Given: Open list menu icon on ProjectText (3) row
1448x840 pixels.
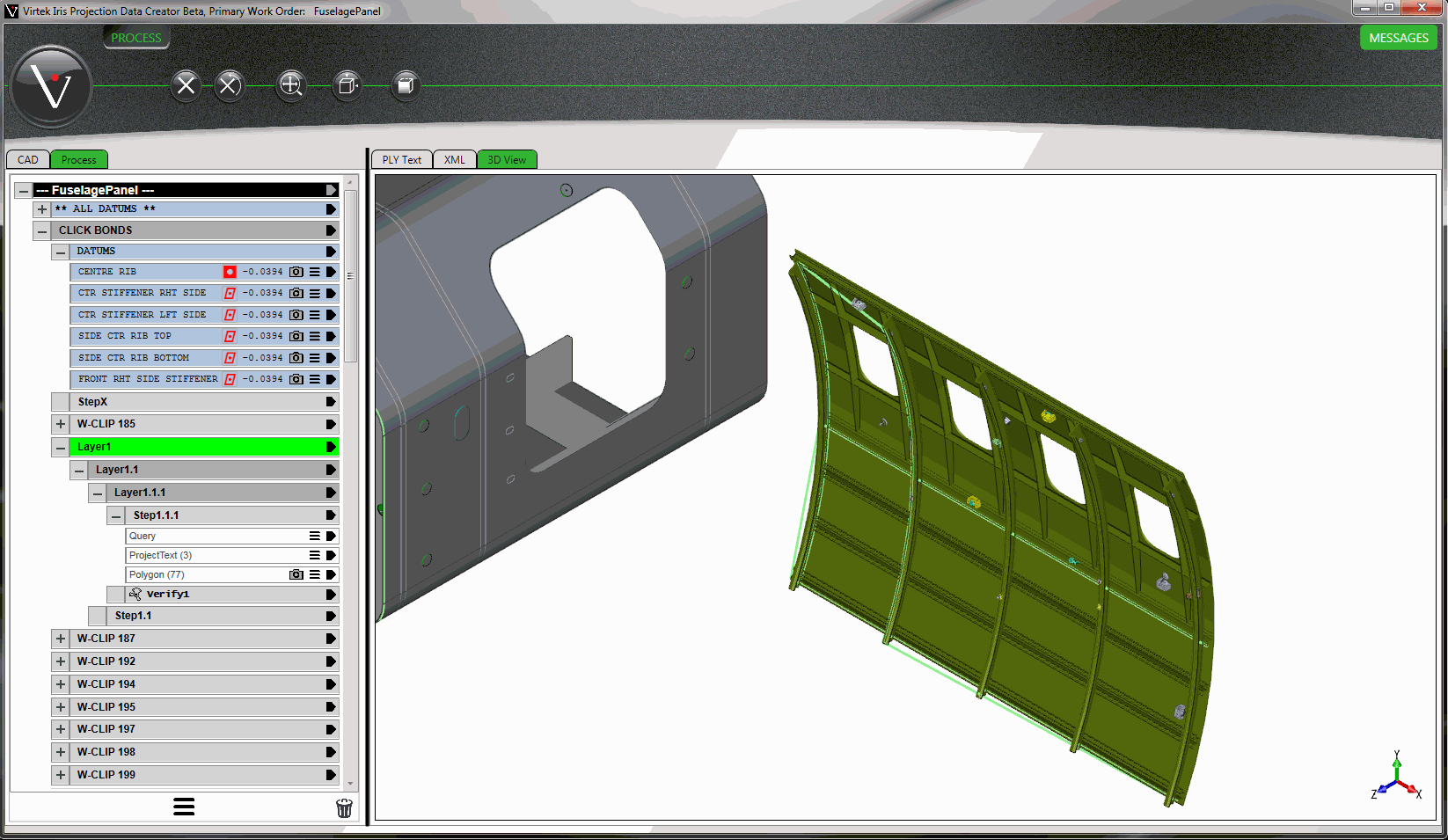Looking at the screenshot, I should click(x=315, y=555).
